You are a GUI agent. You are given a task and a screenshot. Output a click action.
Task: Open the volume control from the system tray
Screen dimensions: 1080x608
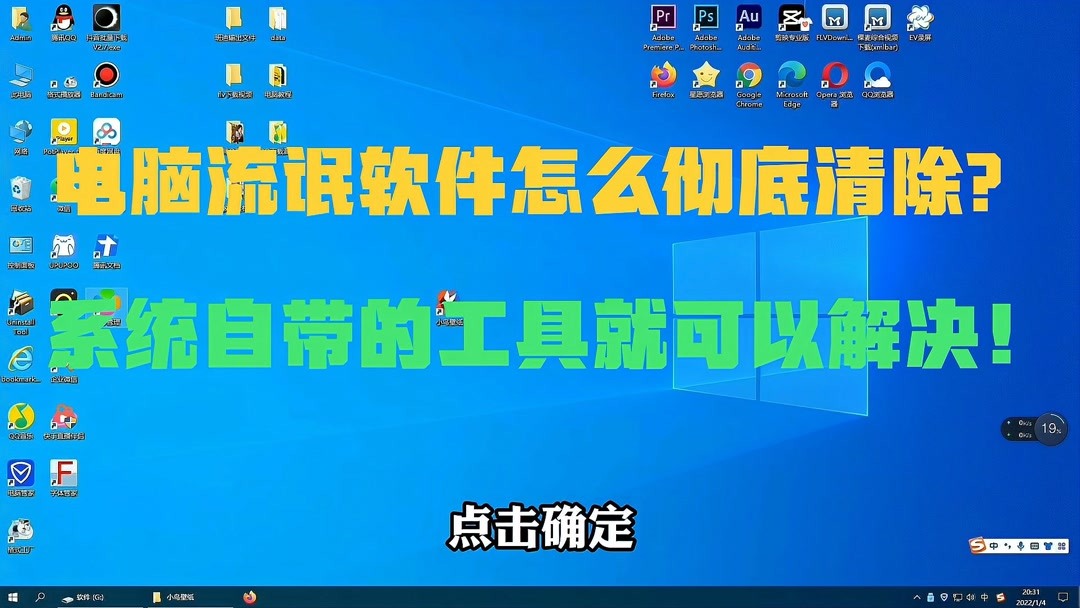tap(971, 596)
